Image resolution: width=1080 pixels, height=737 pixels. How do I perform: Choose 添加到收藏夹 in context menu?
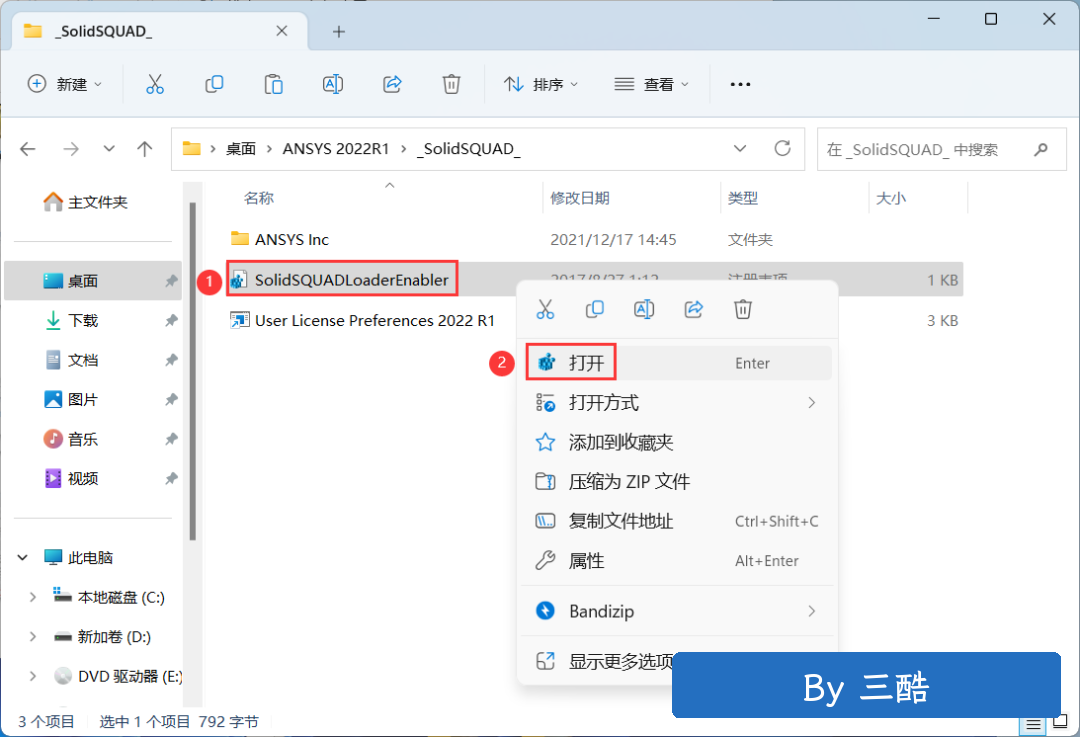[x=677, y=442]
